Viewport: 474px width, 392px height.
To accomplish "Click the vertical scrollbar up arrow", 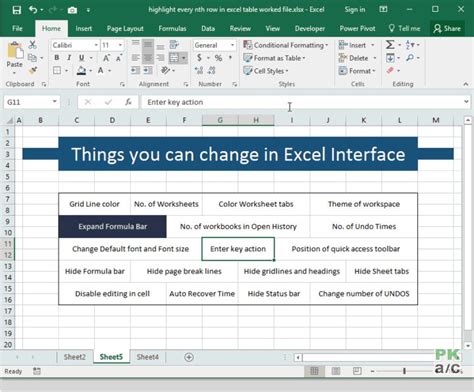I will click(x=468, y=120).
